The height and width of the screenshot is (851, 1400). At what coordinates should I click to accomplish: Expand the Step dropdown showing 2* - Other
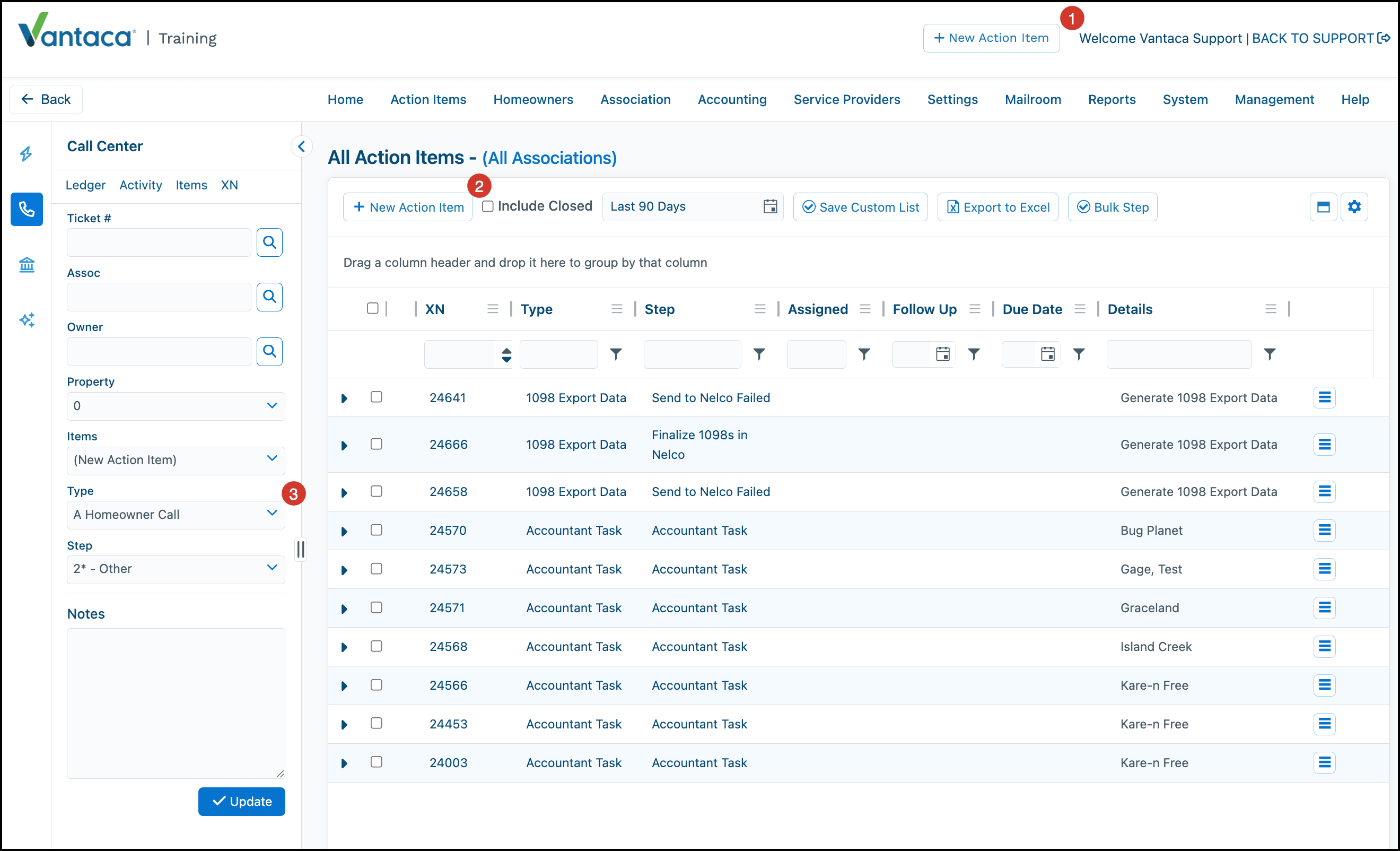click(176, 569)
